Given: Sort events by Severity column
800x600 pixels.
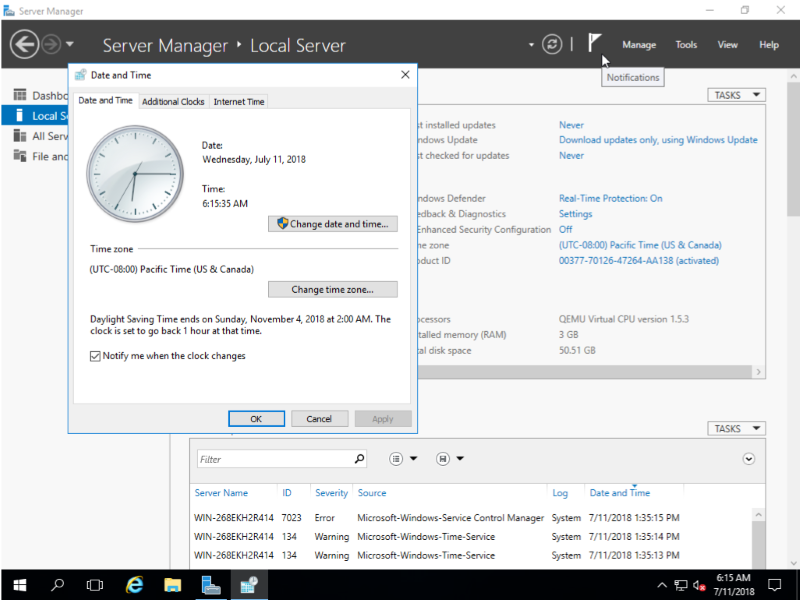Looking at the screenshot, I should point(331,493).
